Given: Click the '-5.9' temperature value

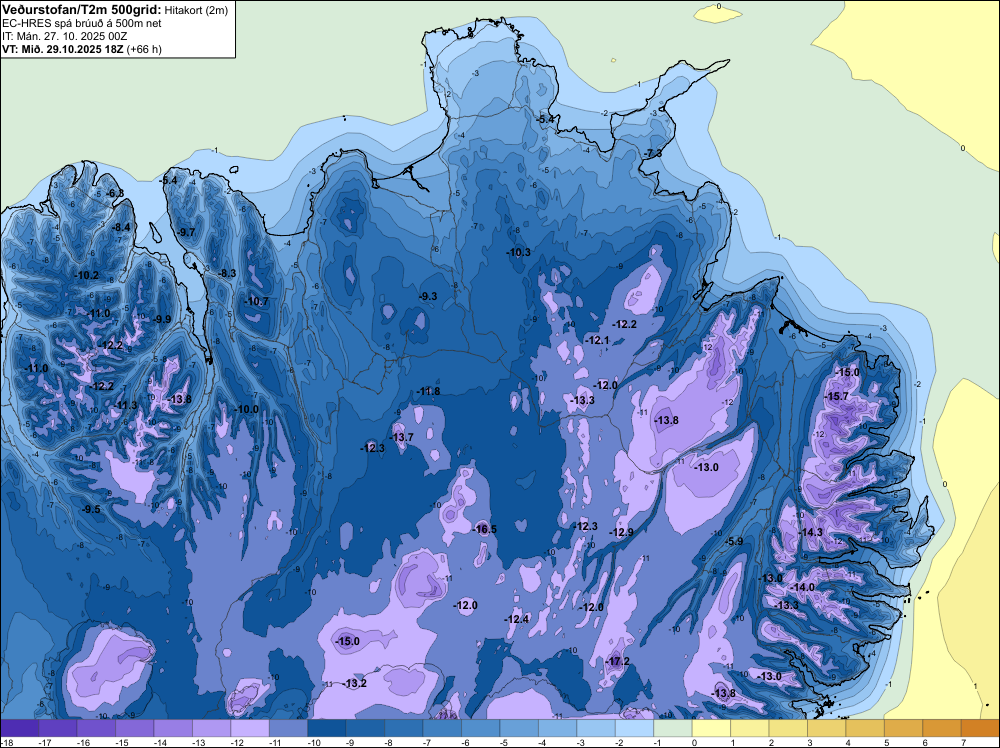Looking at the screenshot, I should pos(734,541).
